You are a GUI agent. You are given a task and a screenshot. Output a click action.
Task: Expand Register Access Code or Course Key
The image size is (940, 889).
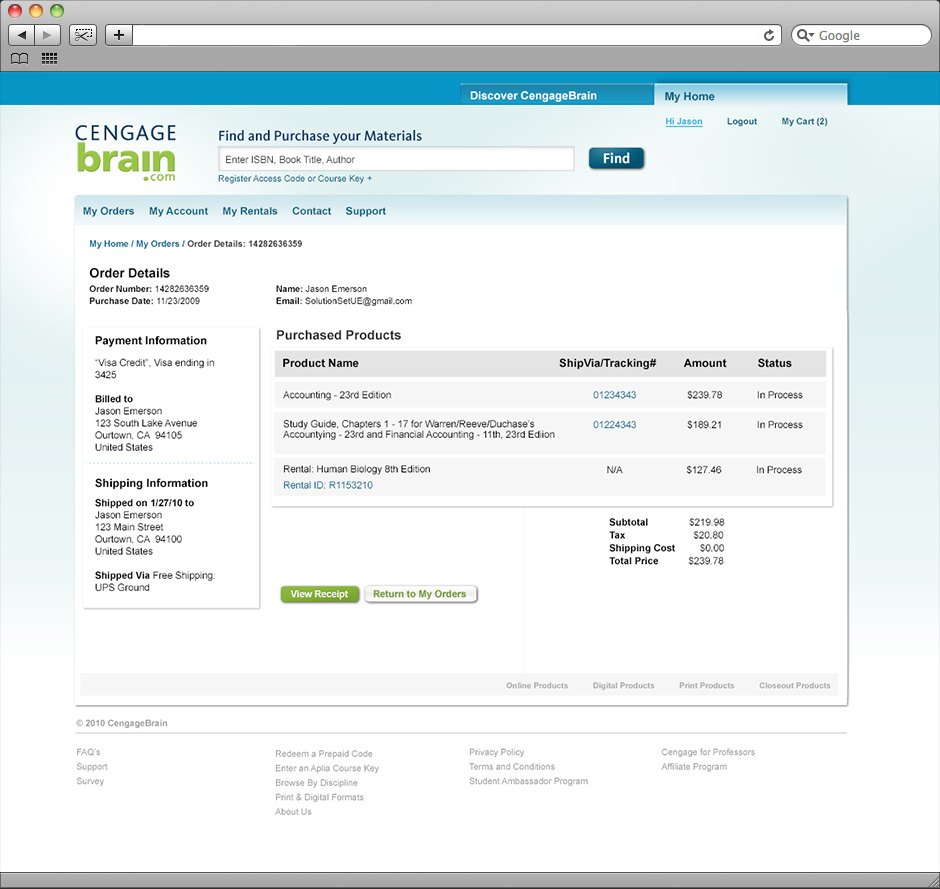(x=295, y=179)
